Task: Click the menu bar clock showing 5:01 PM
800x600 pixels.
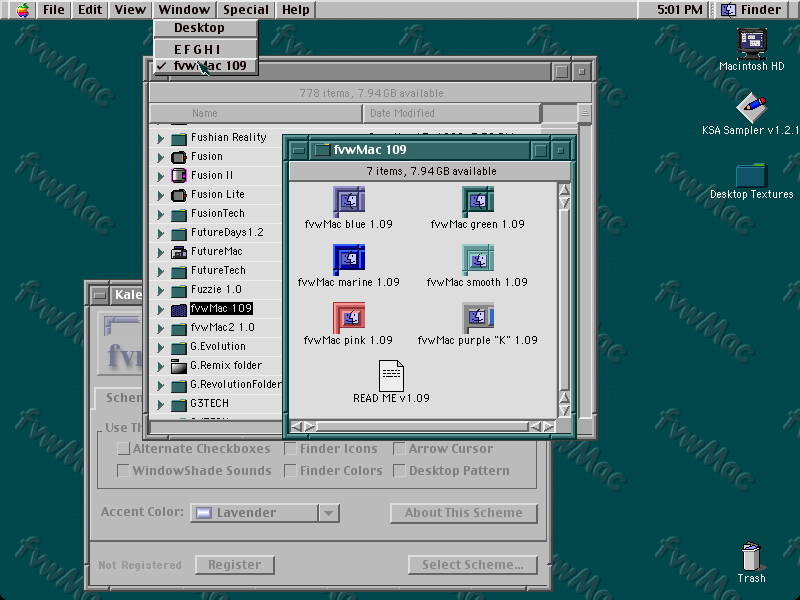Action: (680, 10)
